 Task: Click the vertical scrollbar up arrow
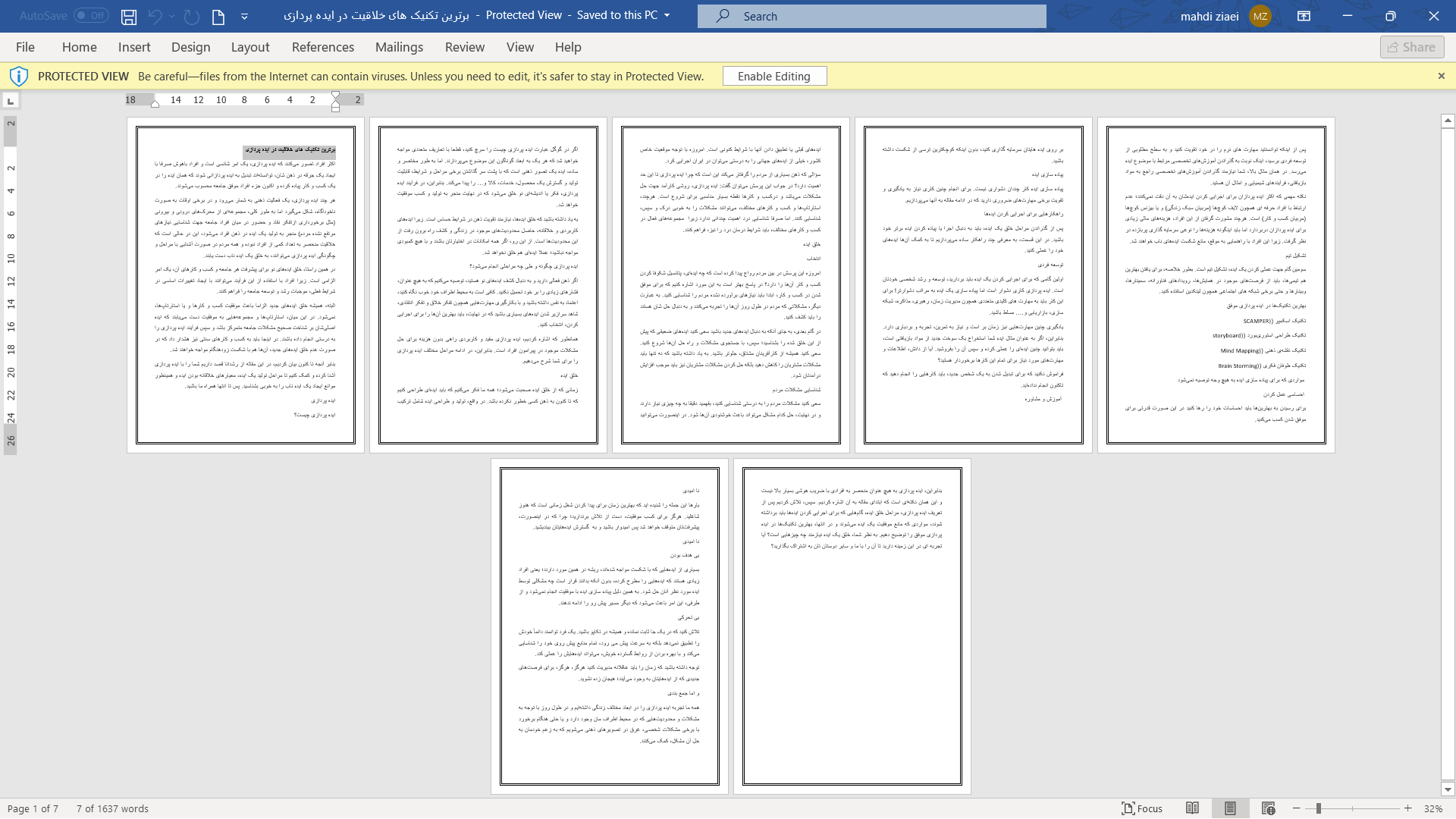[x=1448, y=121]
